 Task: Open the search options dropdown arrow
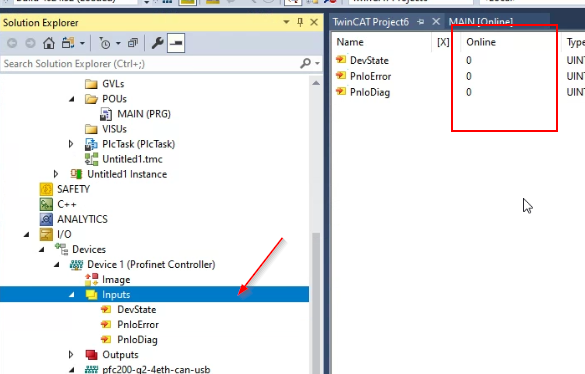317,63
